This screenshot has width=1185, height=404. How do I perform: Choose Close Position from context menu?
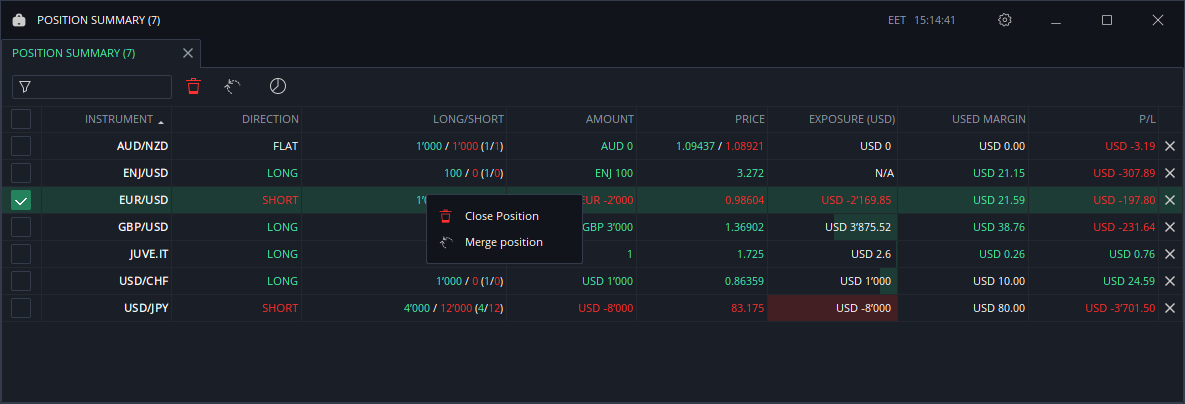504,217
